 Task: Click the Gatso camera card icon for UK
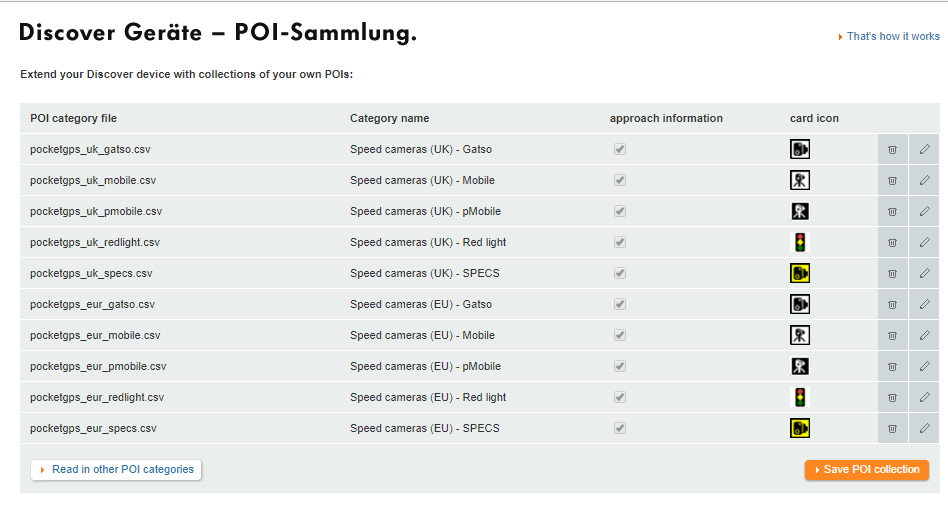click(x=800, y=149)
